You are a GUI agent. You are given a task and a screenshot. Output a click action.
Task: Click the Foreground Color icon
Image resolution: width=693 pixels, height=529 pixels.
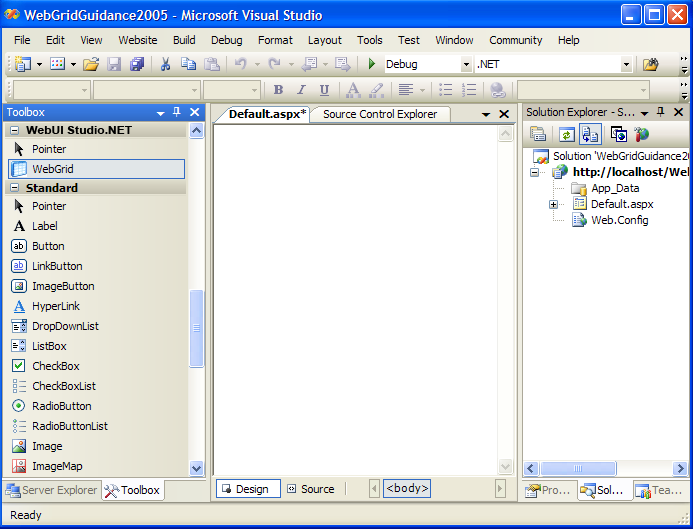(353, 90)
